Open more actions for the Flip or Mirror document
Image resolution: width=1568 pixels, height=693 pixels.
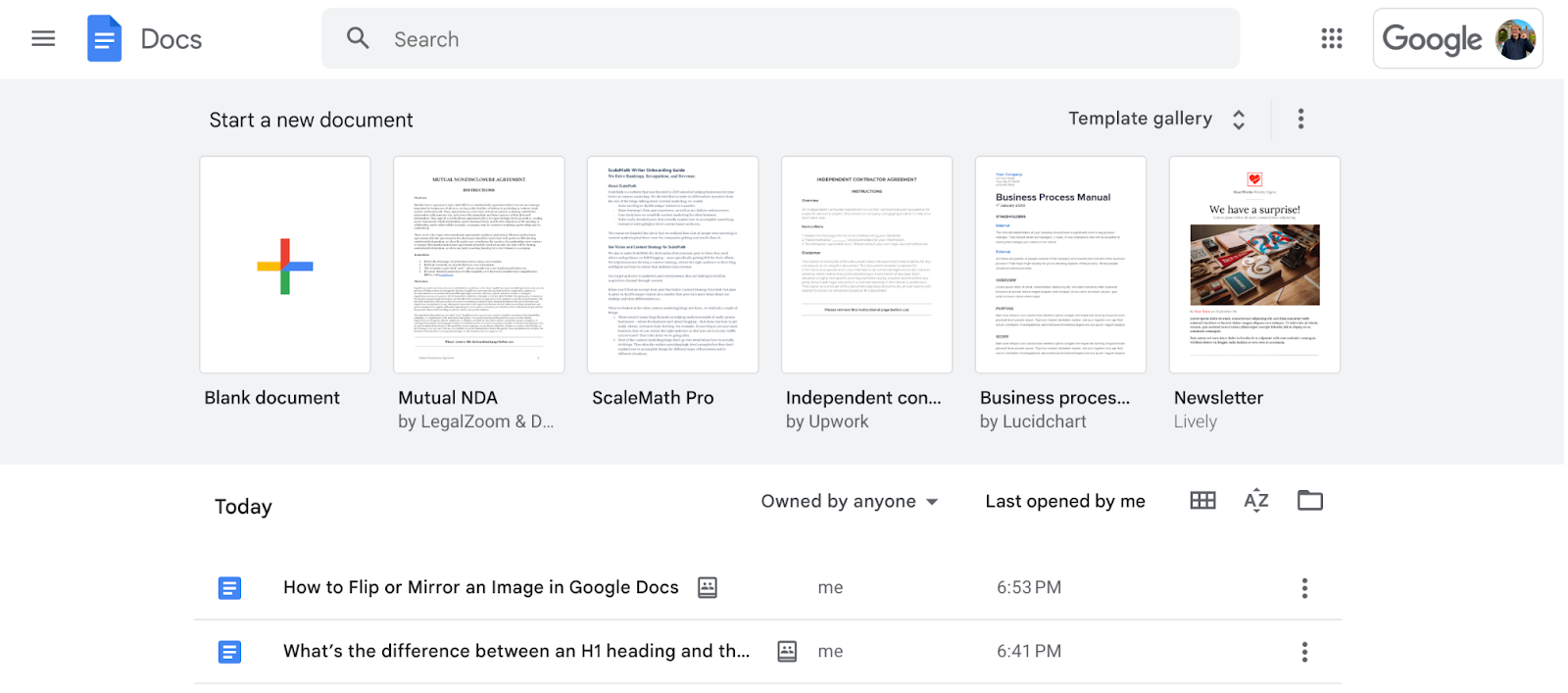point(1304,588)
